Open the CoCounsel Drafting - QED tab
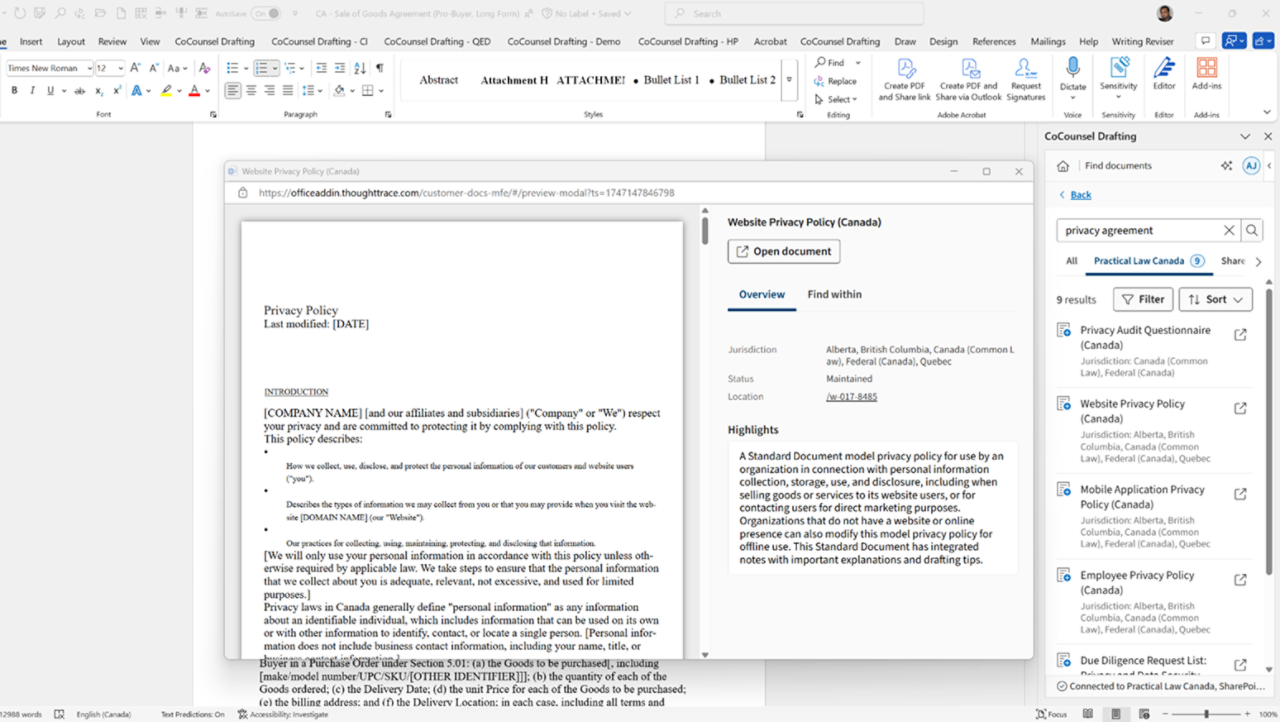The height and width of the screenshot is (722, 1280). 437,42
